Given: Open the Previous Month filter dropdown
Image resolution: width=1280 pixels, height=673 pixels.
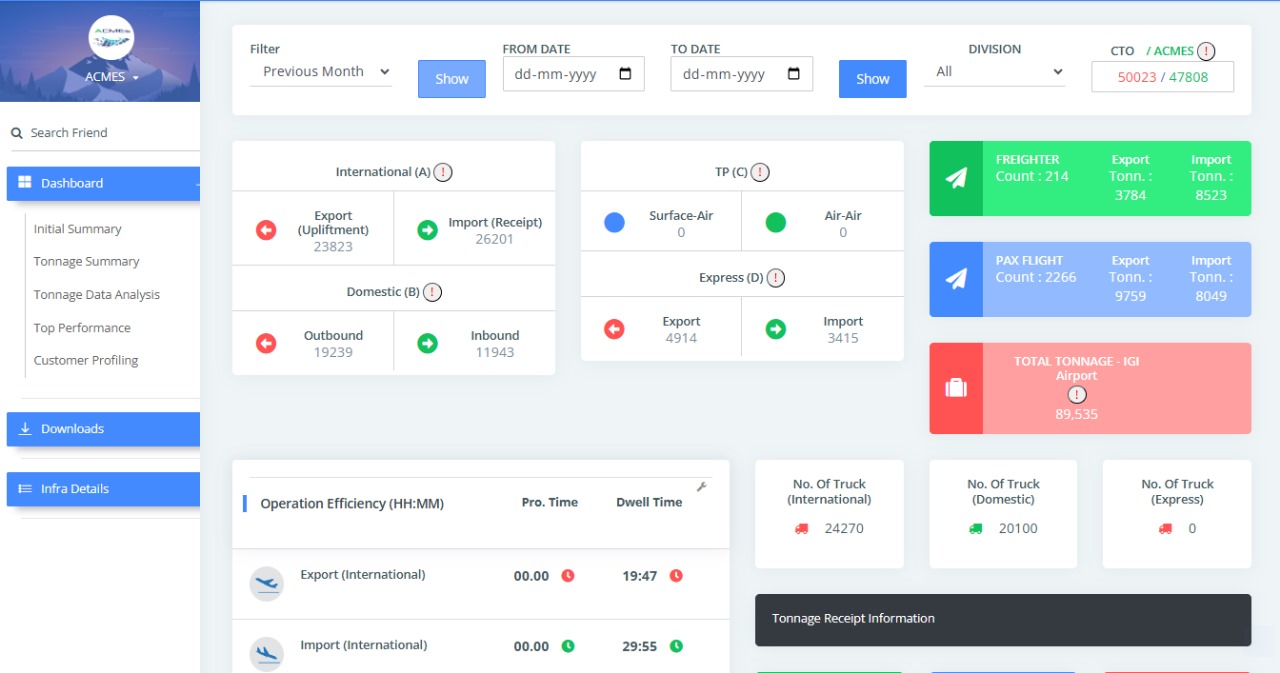Looking at the screenshot, I should [x=321, y=72].
